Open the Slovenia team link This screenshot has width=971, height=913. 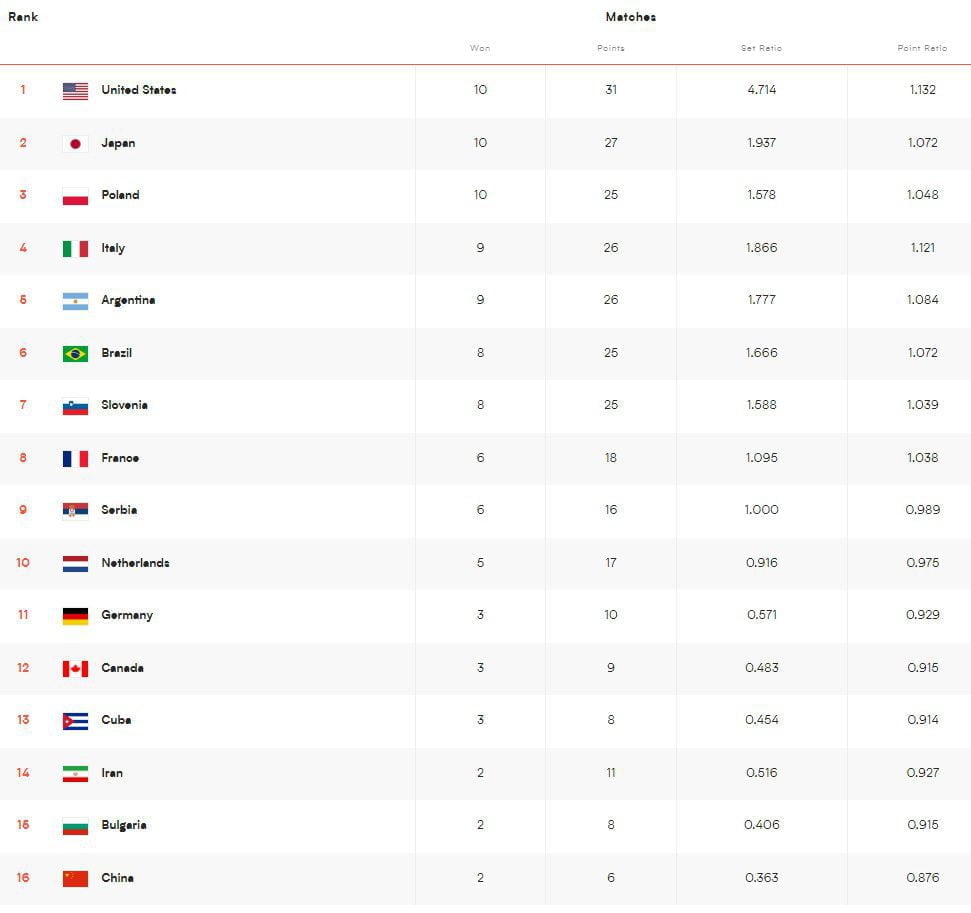click(x=124, y=405)
